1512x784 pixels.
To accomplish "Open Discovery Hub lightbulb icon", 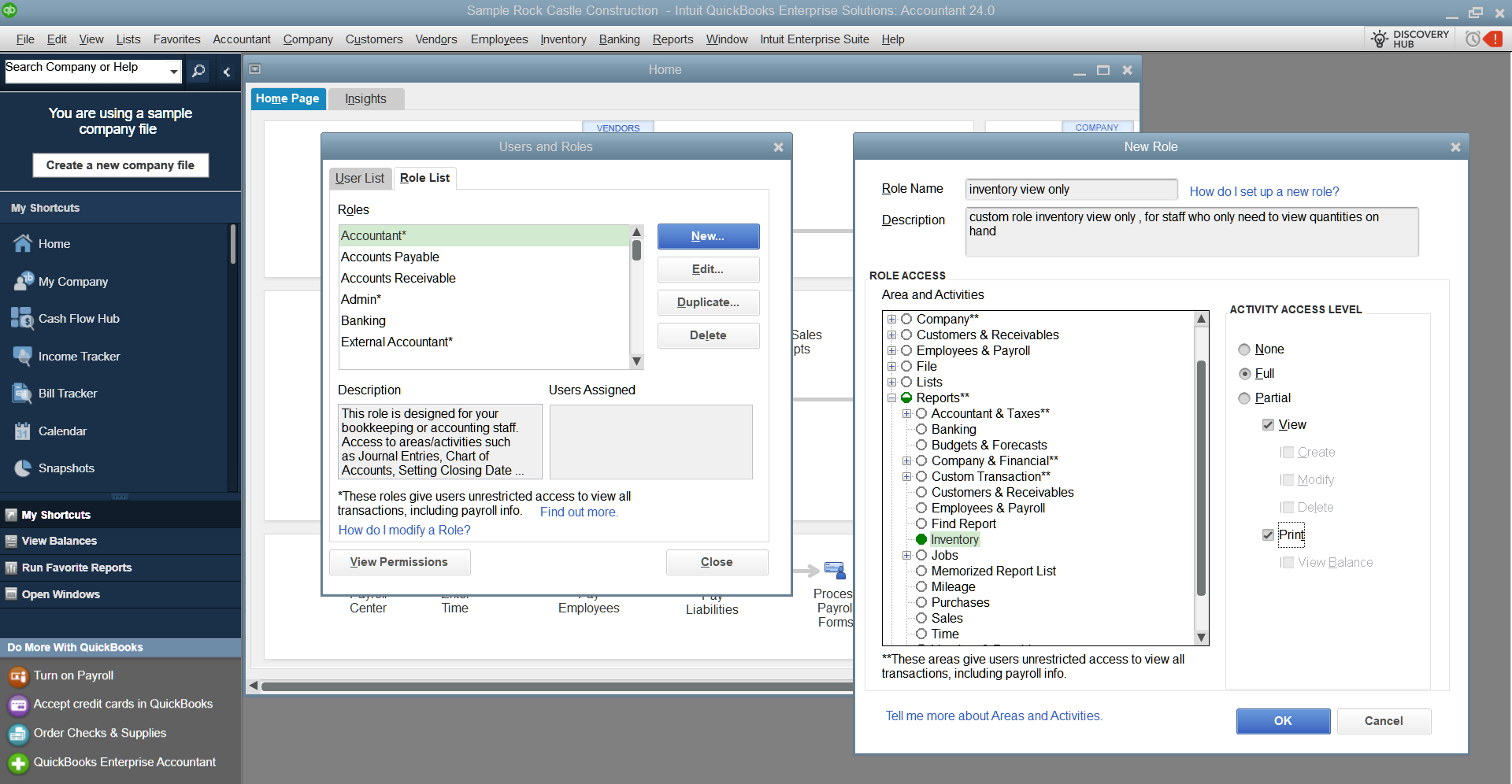I will coord(1379,39).
